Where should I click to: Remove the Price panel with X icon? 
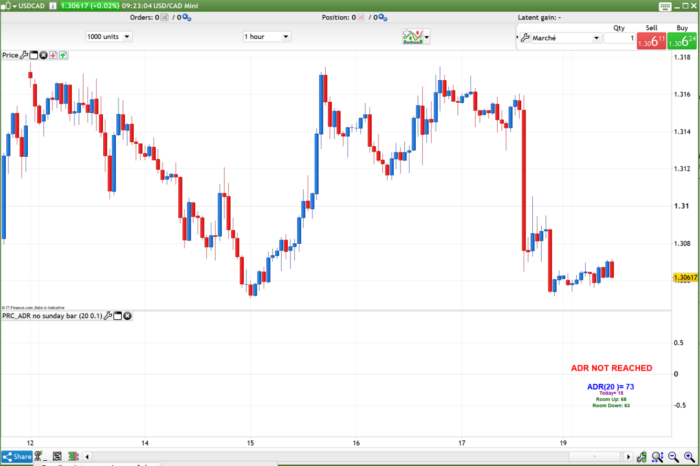point(43,55)
